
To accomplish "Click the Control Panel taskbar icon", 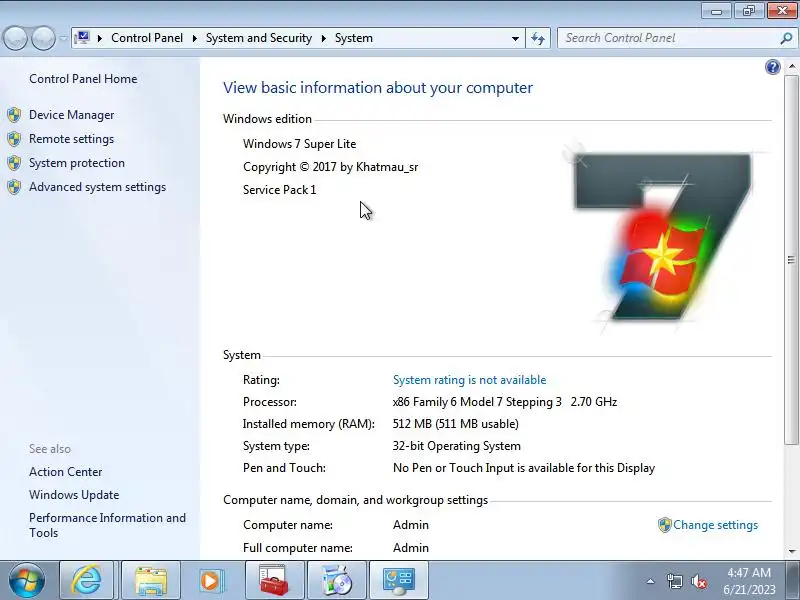I will (398, 580).
